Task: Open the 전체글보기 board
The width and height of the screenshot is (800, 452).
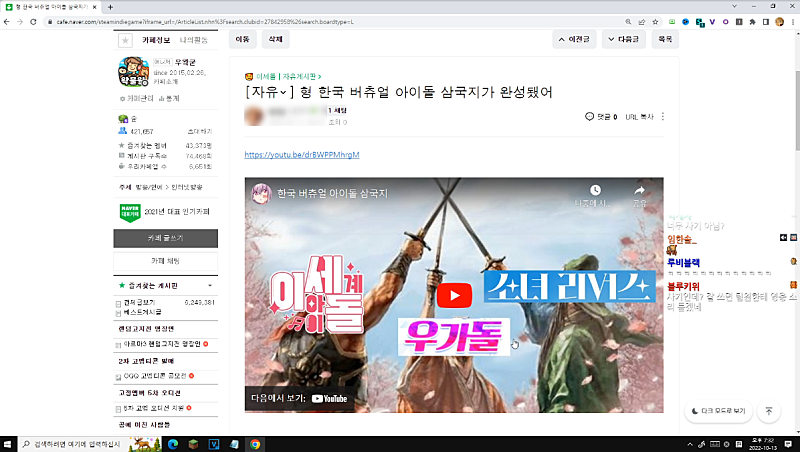Action: pos(139,303)
